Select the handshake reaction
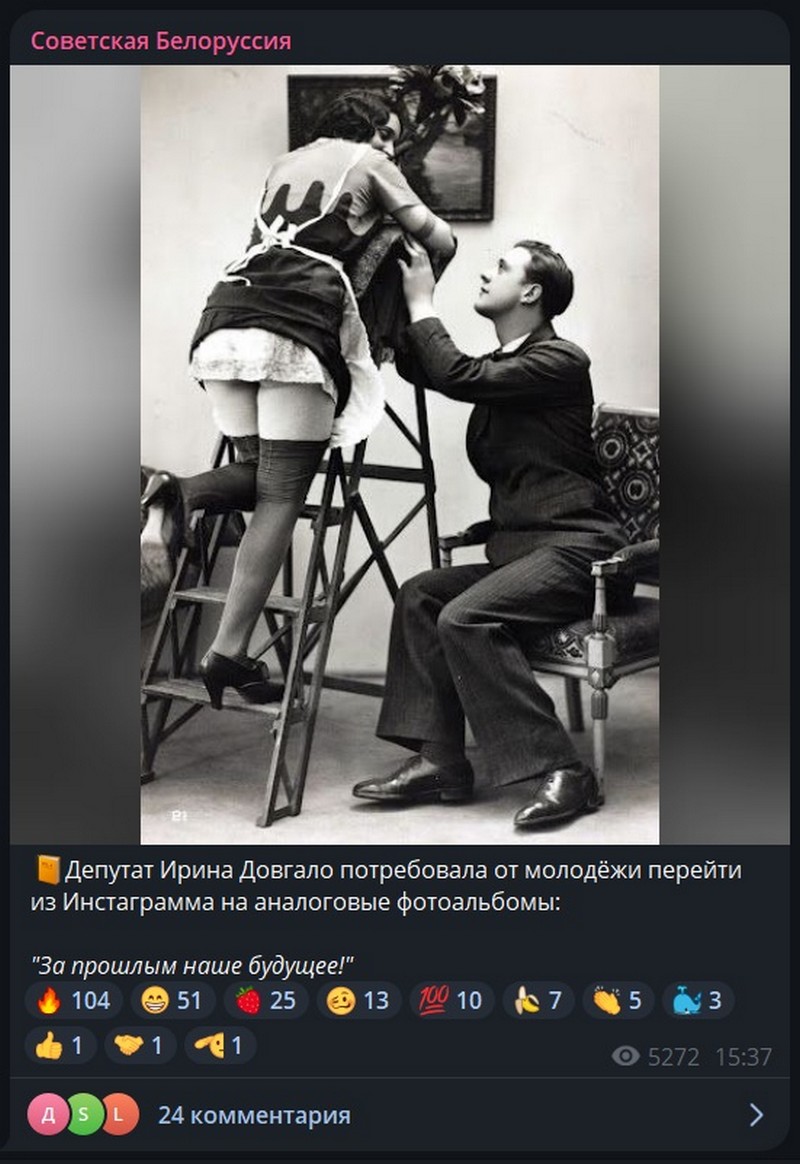 point(140,1044)
